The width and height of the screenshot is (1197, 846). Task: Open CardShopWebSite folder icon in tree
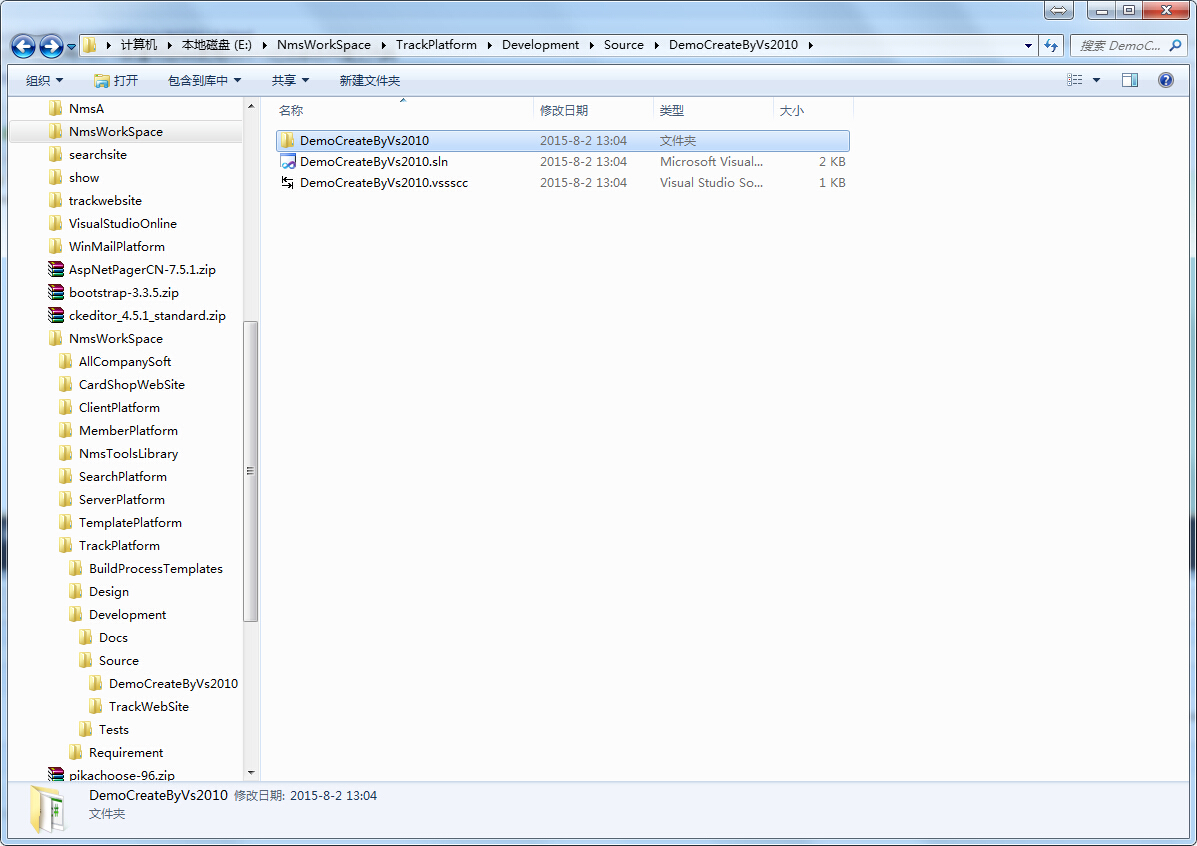point(66,384)
